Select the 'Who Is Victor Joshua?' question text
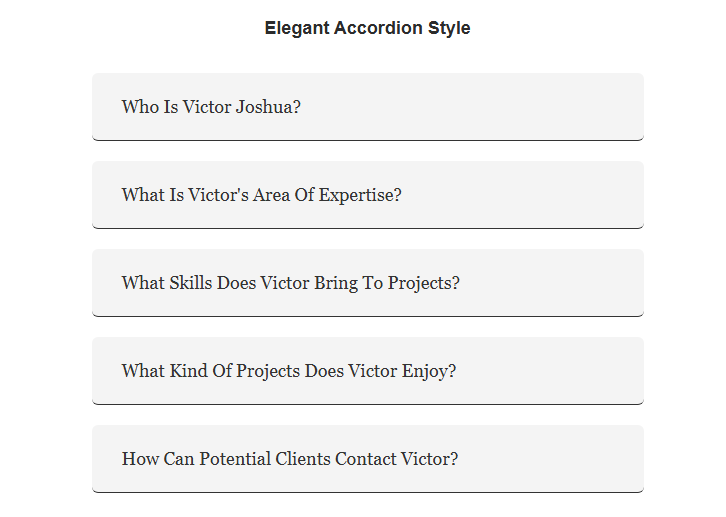The image size is (726, 517). pos(211,107)
